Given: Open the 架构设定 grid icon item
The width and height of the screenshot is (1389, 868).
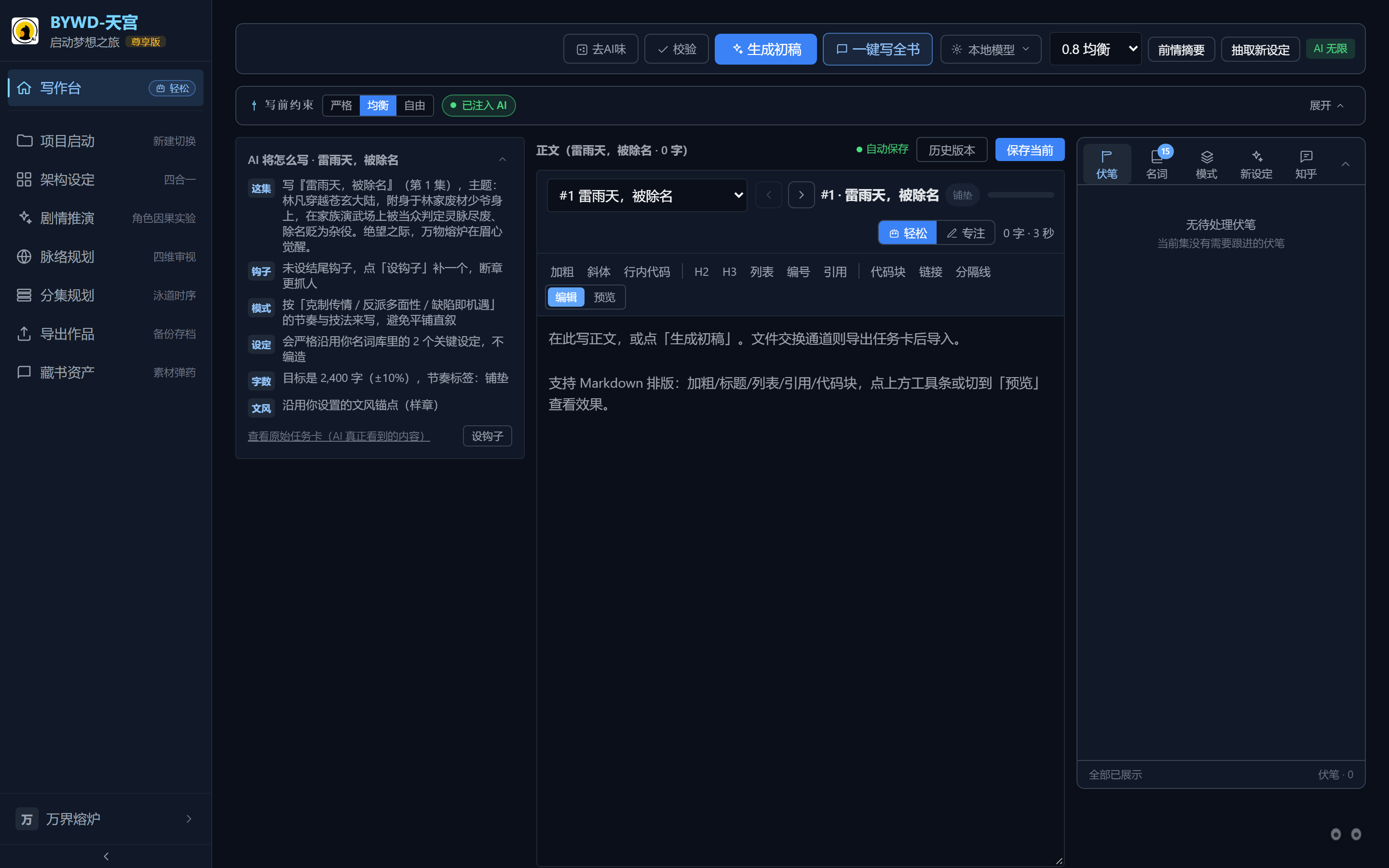Looking at the screenshot, I should coord(106,180).
